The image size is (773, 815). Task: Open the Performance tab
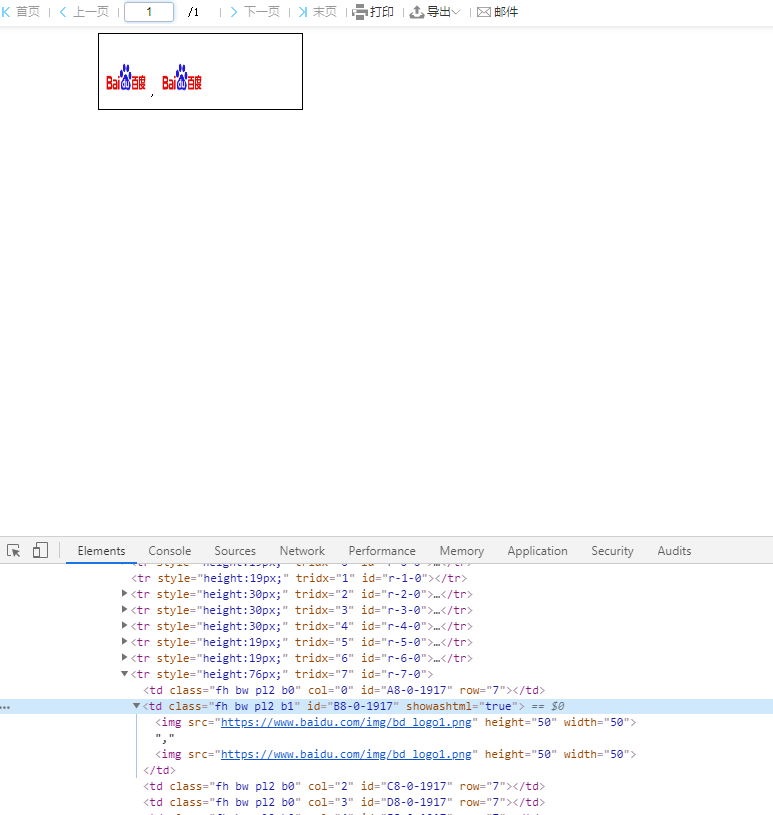(382, 551)
